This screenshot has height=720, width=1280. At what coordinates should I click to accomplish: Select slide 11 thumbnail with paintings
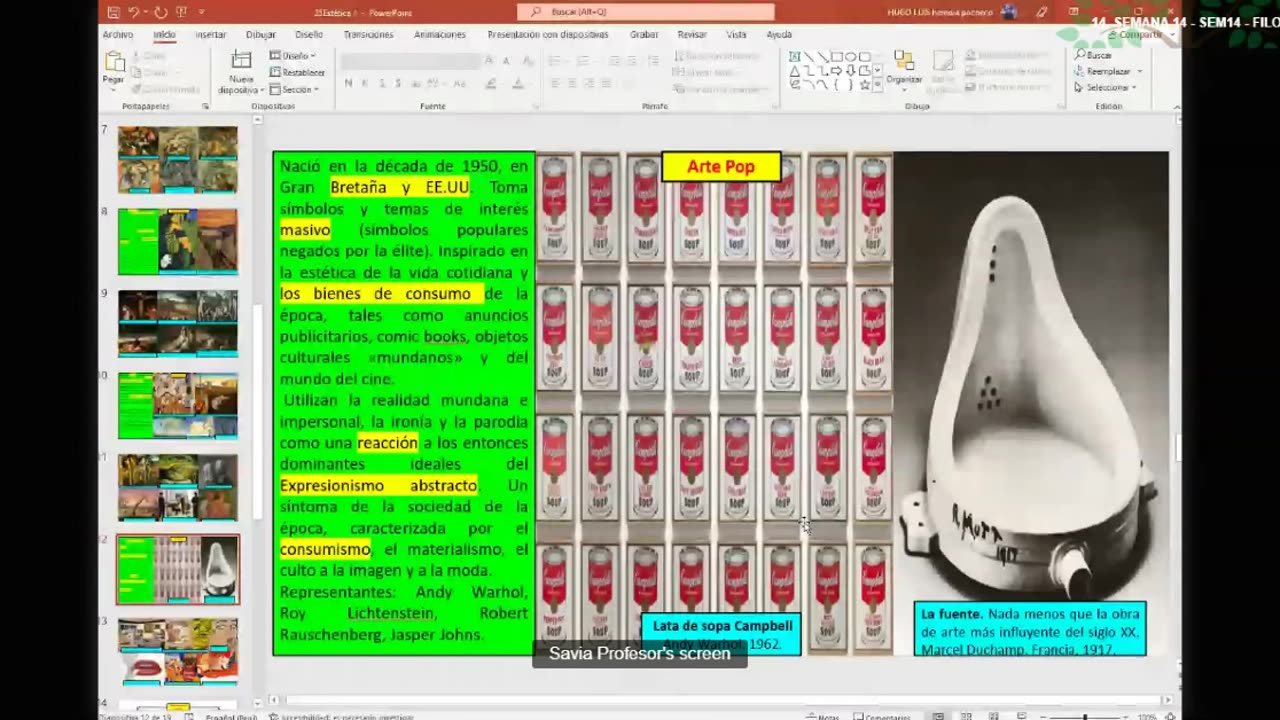(x=178, y=487)
